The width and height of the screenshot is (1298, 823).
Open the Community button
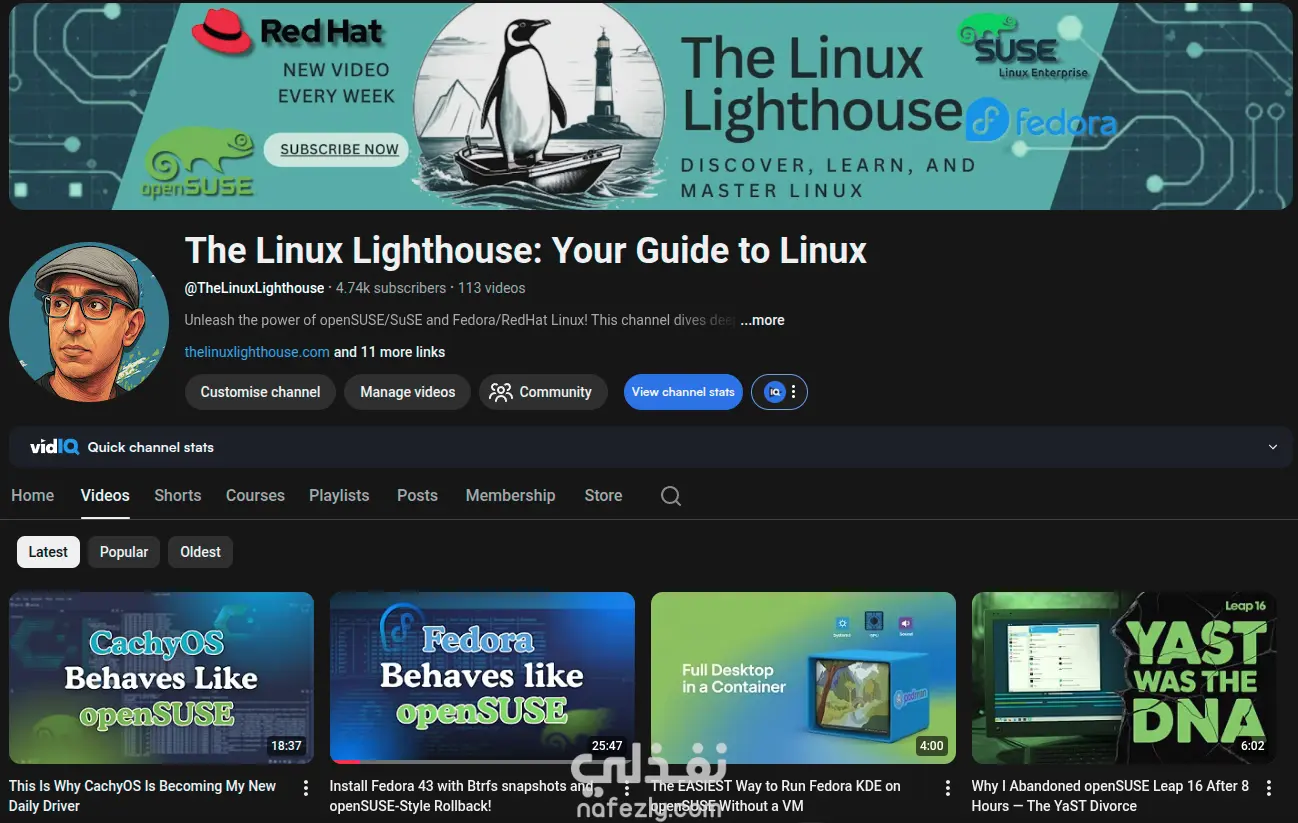(543, 392)
